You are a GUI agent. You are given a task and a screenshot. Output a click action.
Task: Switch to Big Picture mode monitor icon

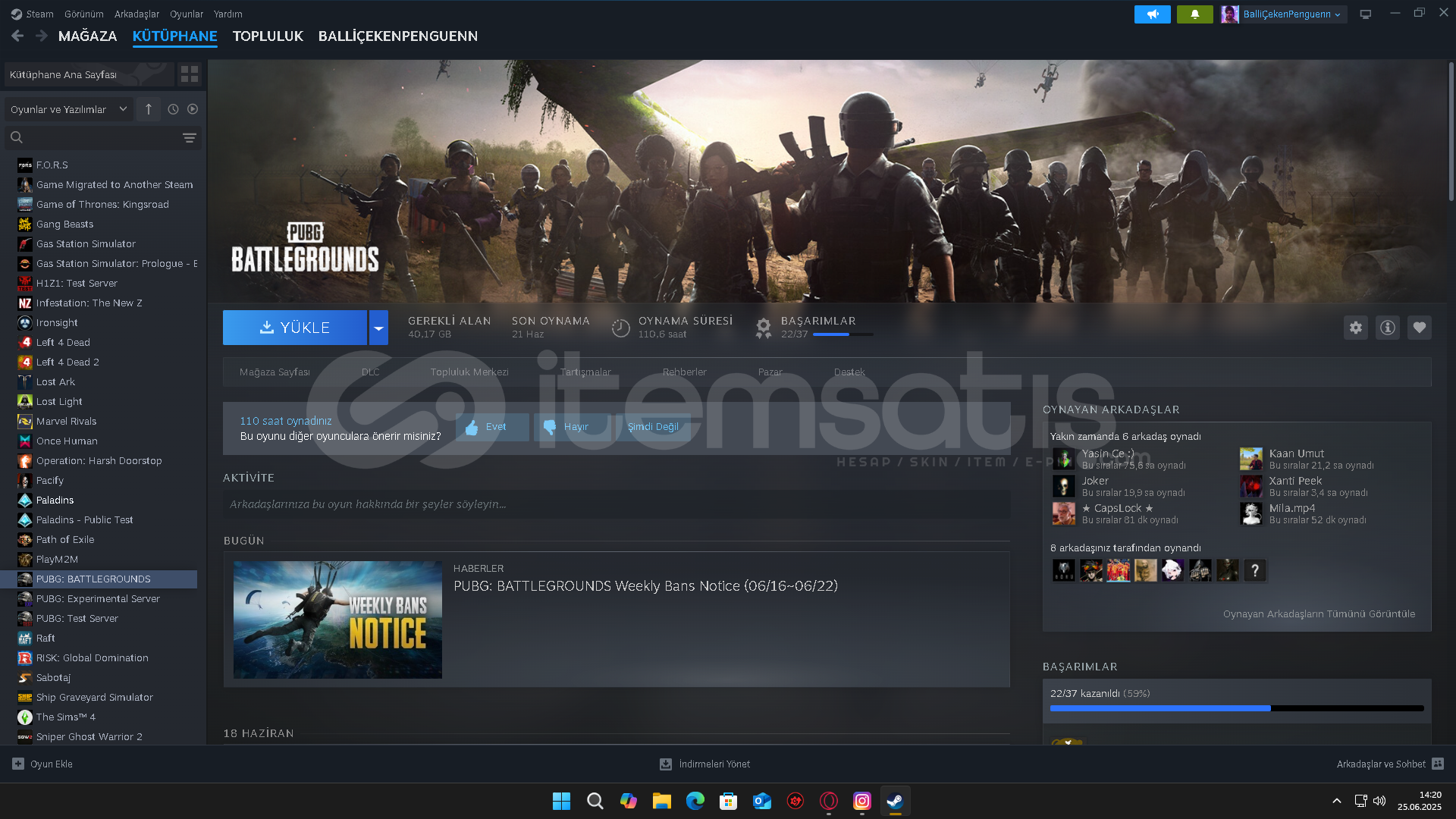tap(1366, 14)
